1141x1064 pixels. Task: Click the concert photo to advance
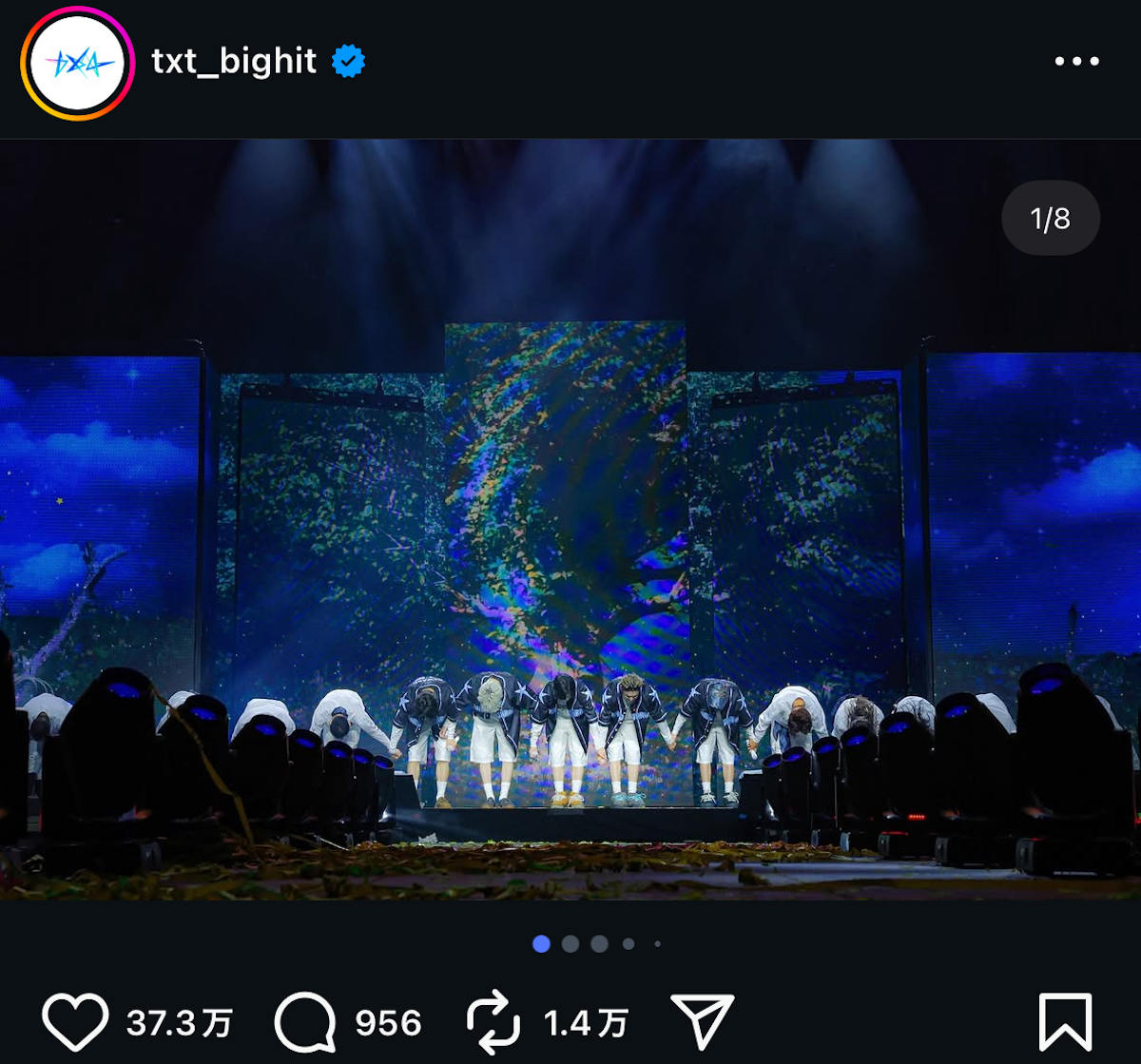(570, 523)
